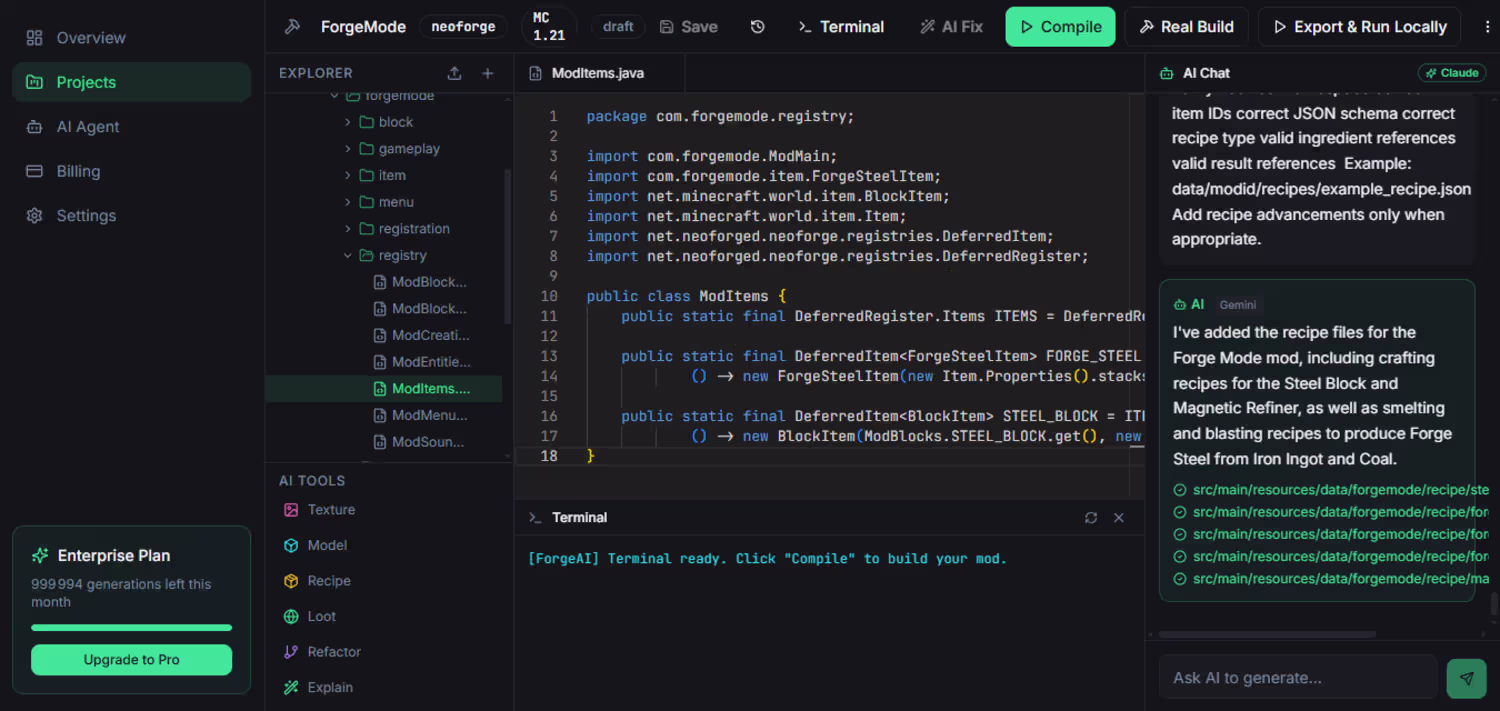Switch AI model using the Claude badge

[1452, 73]
